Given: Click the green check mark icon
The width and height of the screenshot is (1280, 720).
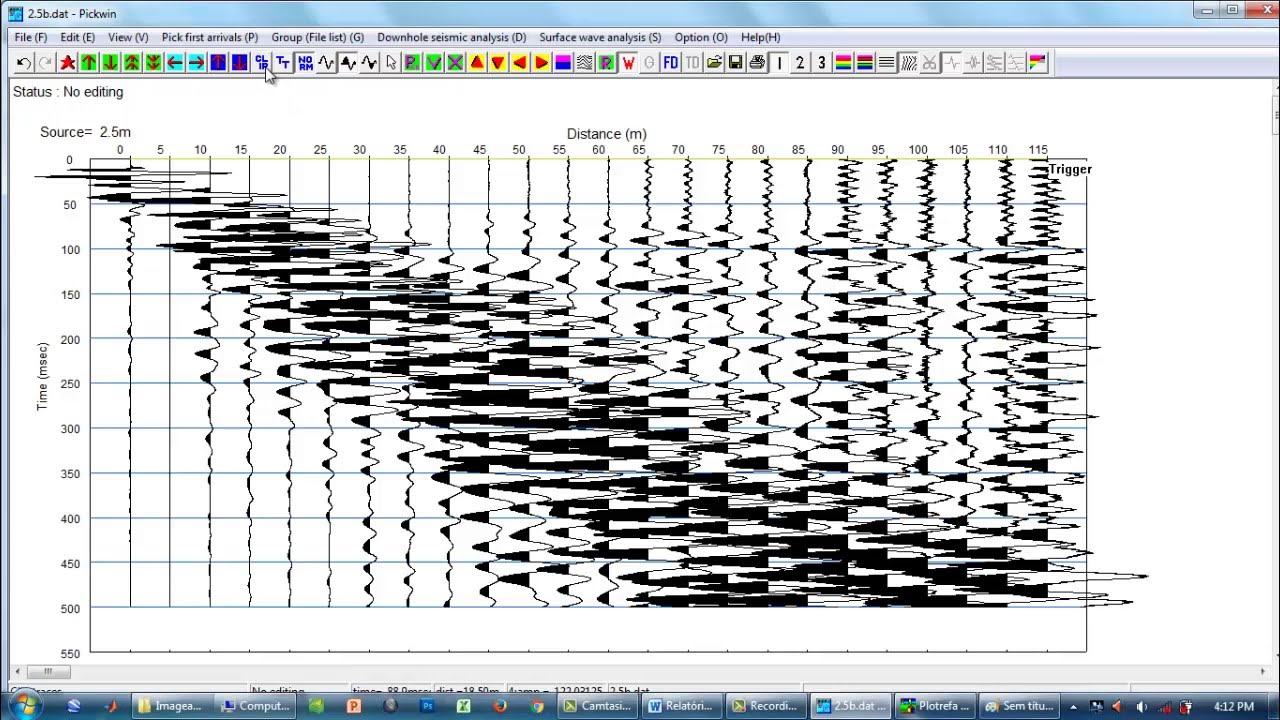Looking at the screenshot, I should pyautogui.click(x=434, y=63).
